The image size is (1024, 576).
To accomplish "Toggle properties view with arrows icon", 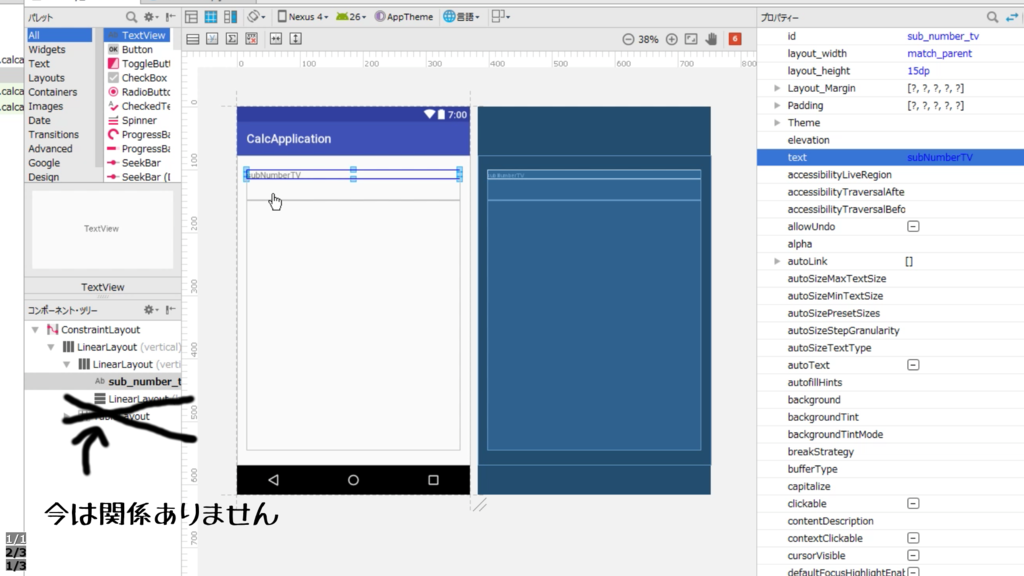I will (1012, 18).
